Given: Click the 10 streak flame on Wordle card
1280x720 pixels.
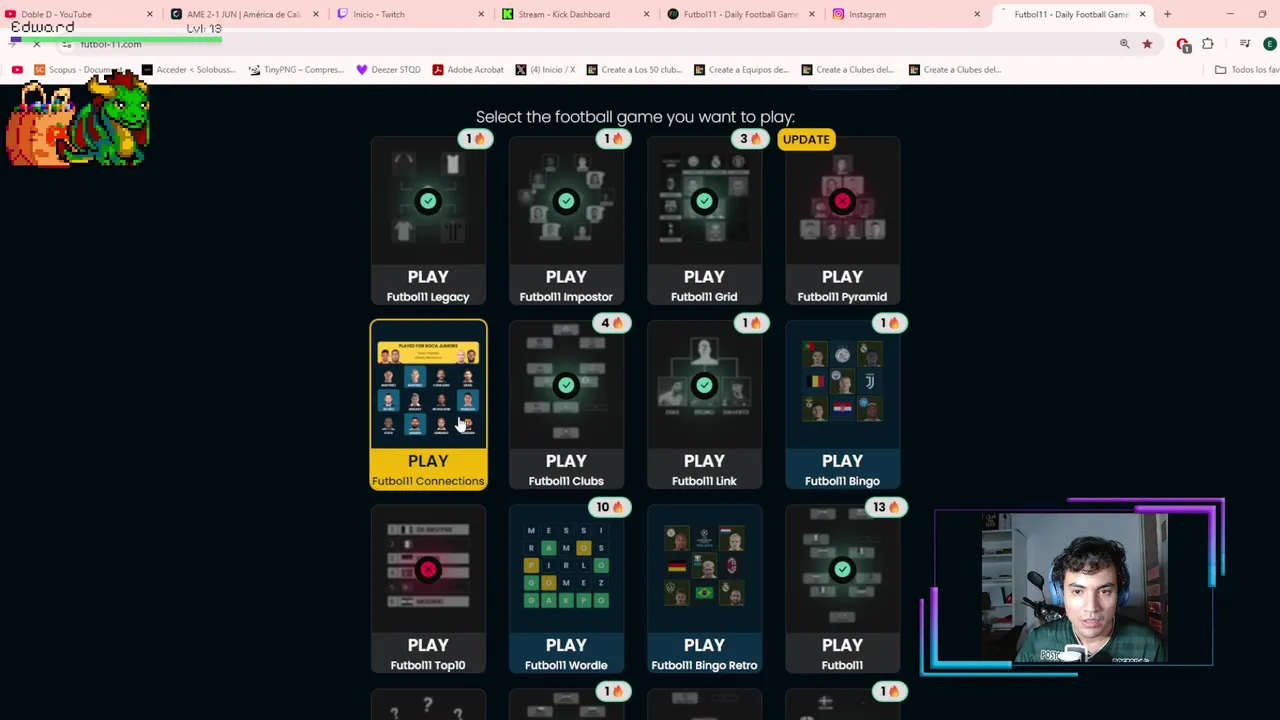Looking at the screenshot, I should (609, 507).
